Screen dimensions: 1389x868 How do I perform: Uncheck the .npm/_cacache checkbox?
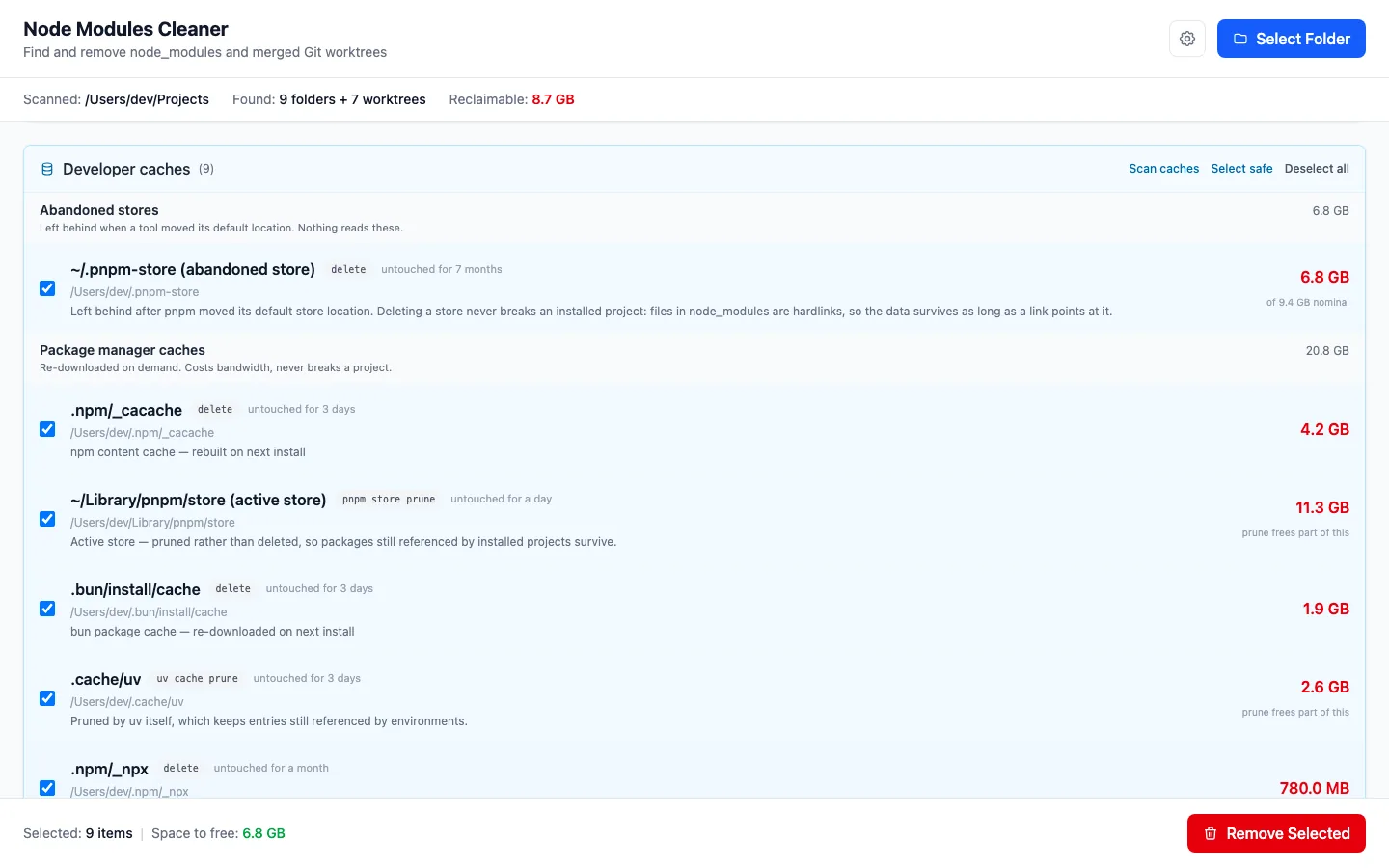click(x=47, y=429)
